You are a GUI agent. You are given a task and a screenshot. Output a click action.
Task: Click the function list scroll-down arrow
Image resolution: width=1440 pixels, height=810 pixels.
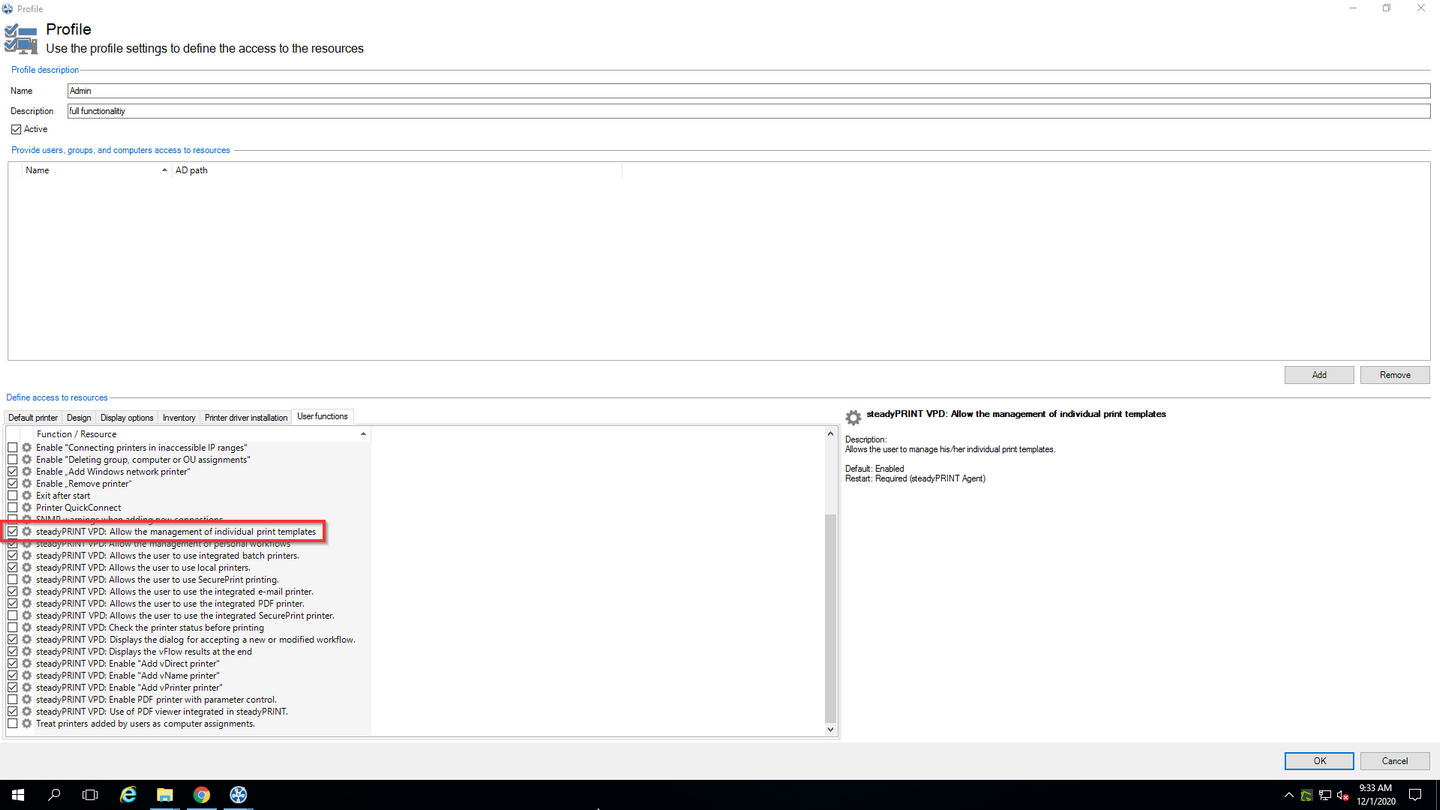(x=830, y=730)
